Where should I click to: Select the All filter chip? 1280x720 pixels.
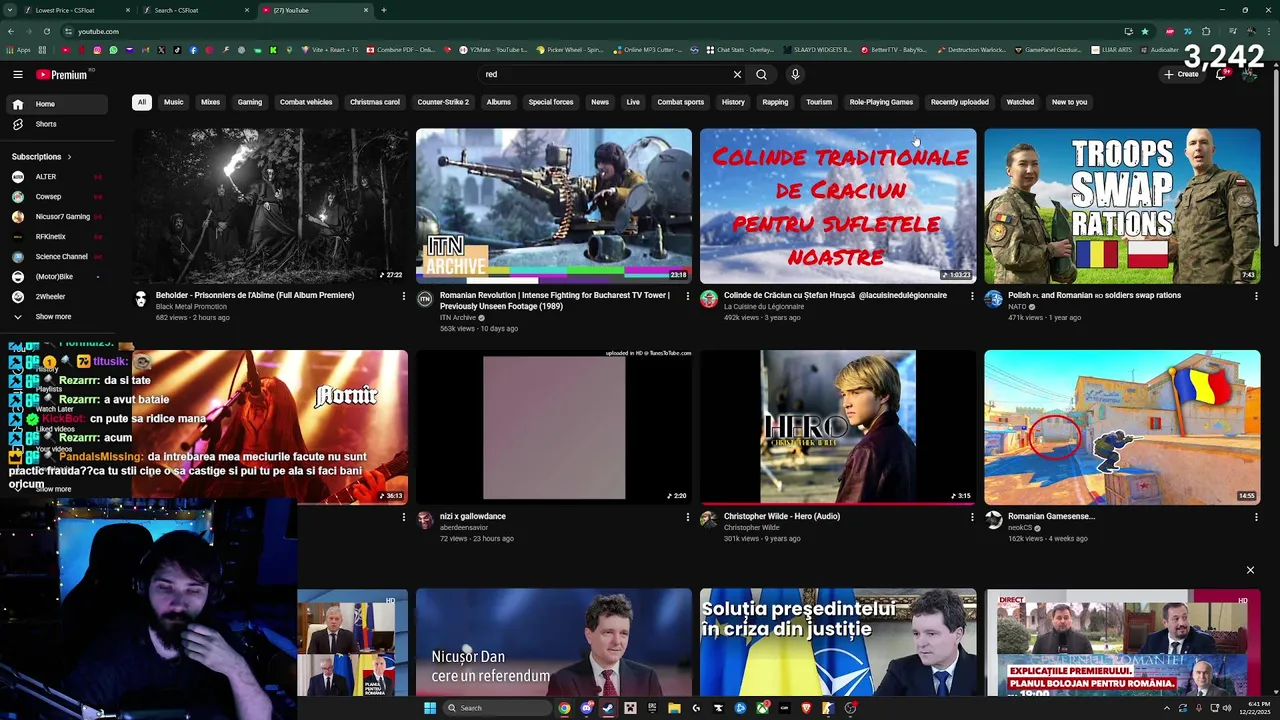[x=142, y=102]
